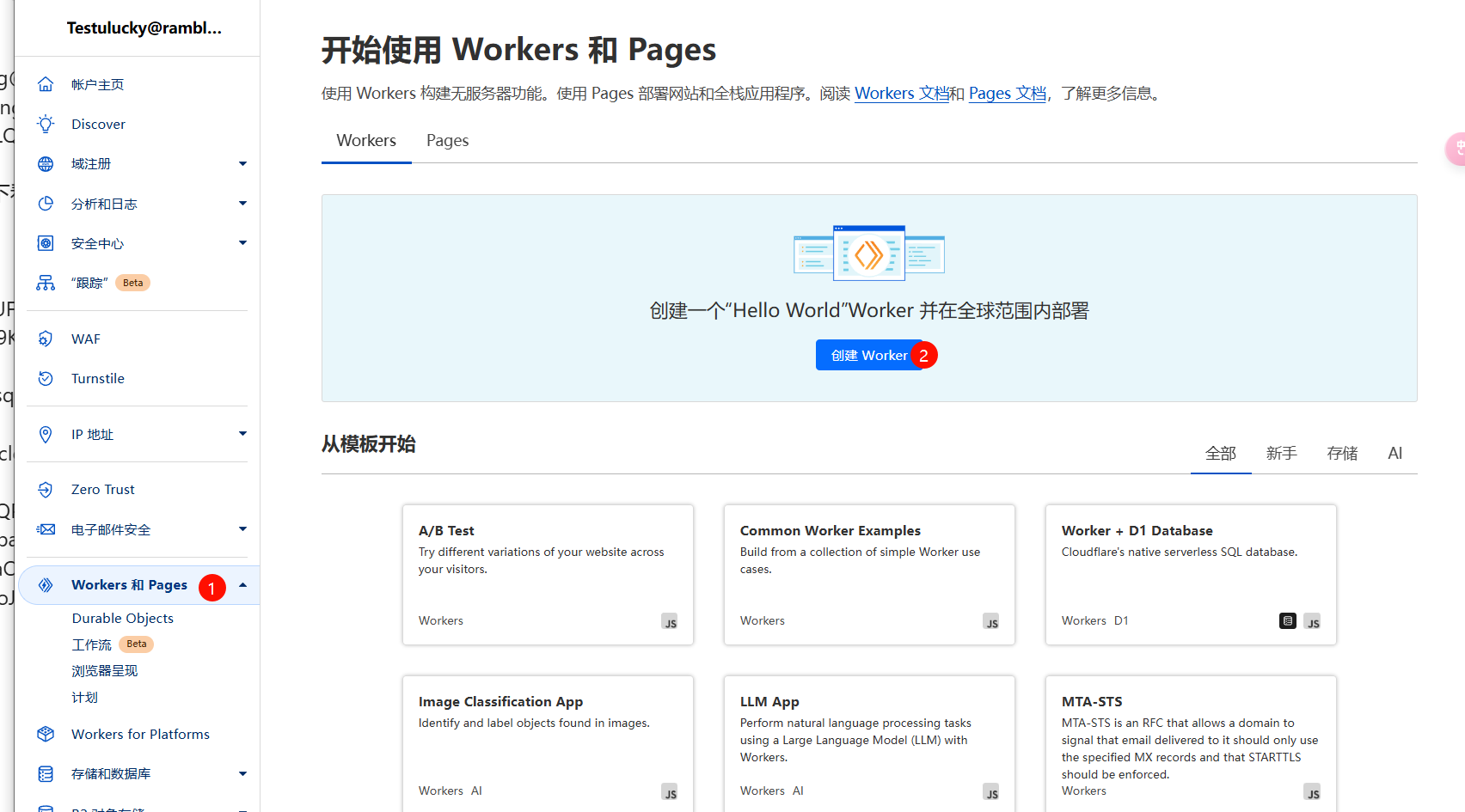Open Discover in the sidebar
The width and height of the screenshot is (1465, 812).
(x=98, y=124)
